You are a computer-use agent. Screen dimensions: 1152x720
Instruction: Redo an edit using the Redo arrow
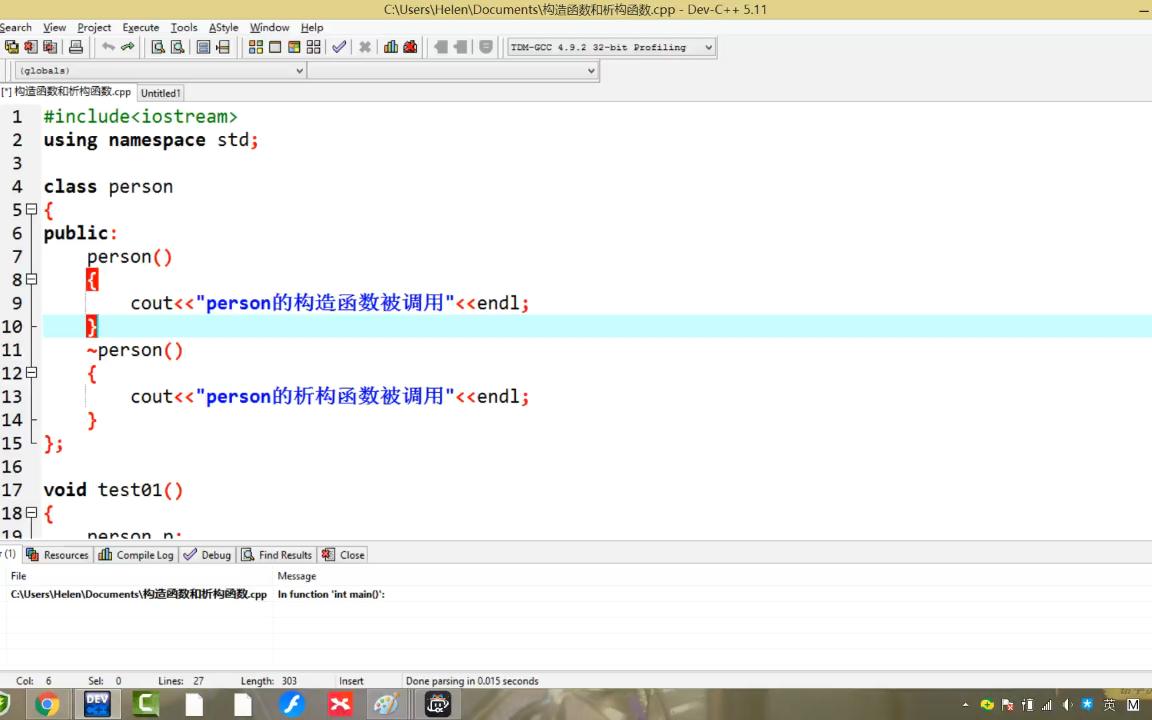coord(128,47)
